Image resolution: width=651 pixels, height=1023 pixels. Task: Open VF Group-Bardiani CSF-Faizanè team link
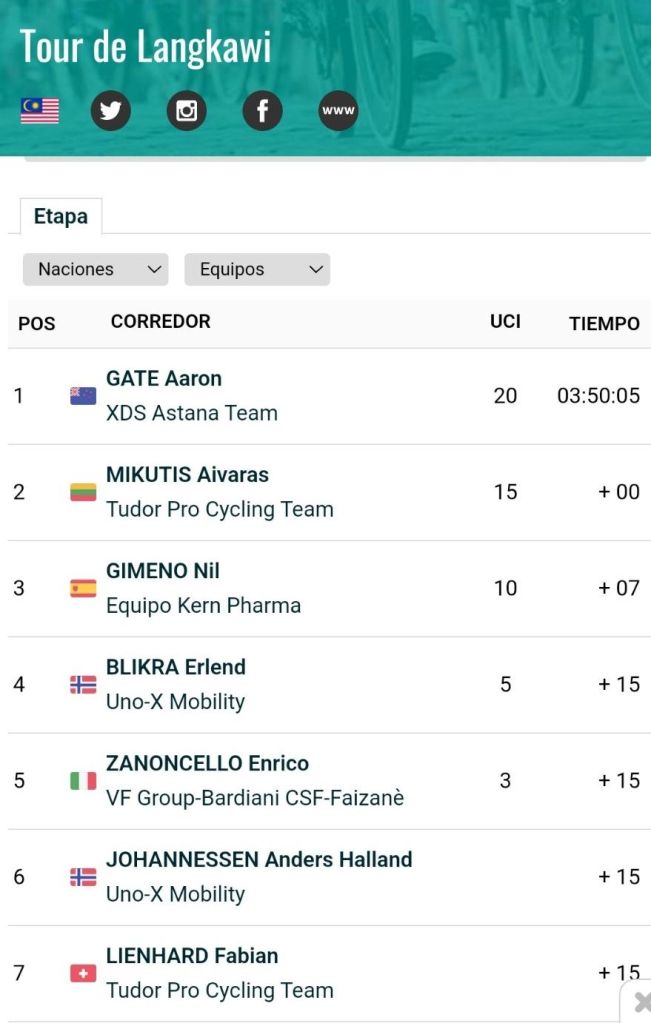click(255, 798)
